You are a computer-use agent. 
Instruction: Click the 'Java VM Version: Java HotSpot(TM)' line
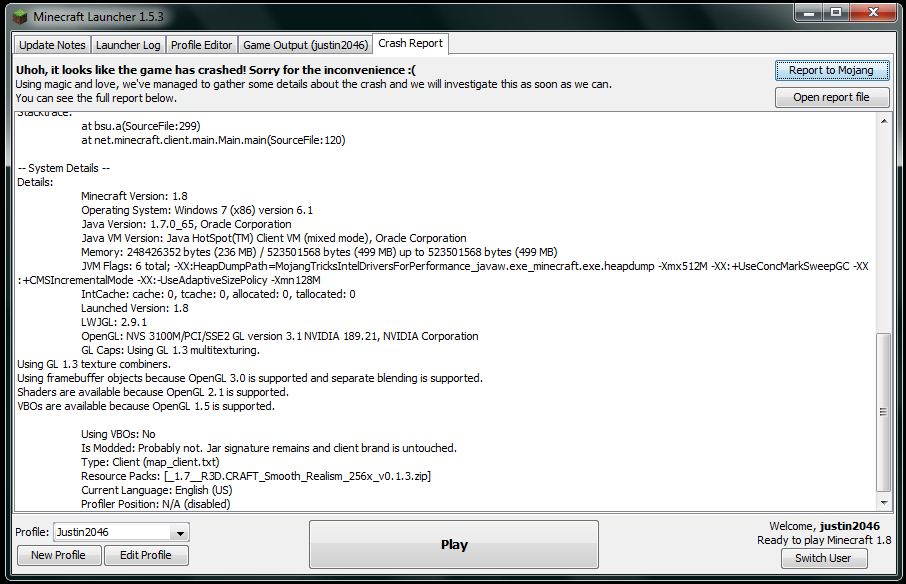point(274,238)
